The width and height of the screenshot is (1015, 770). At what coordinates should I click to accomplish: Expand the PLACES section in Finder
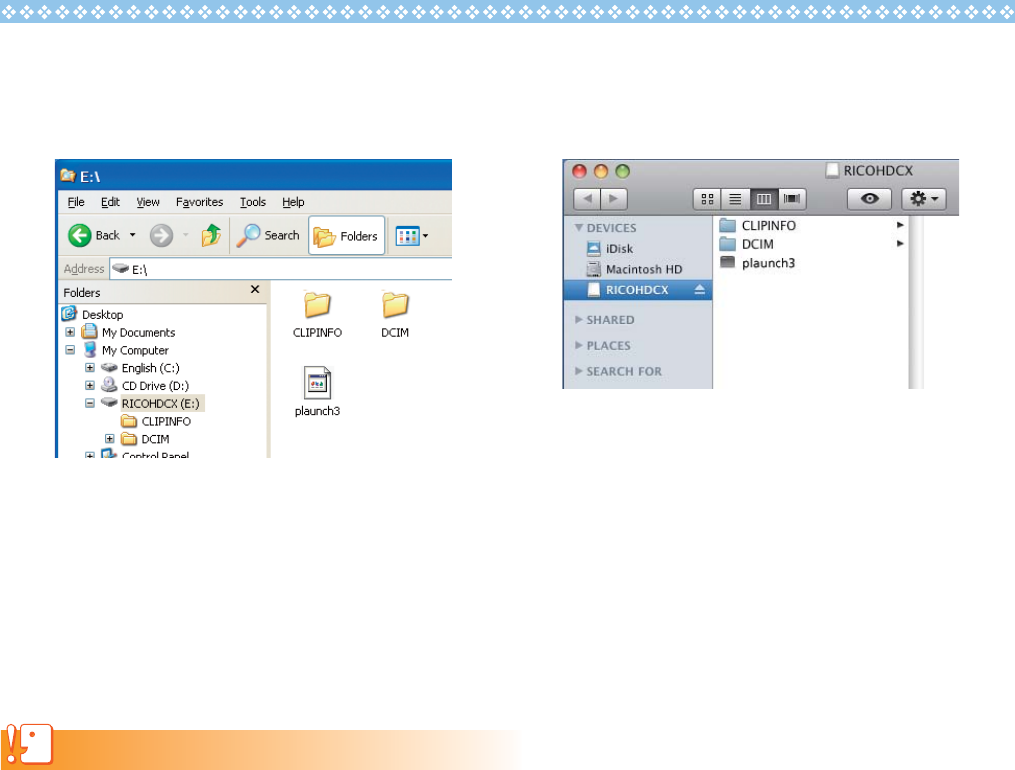click(578, 346)
